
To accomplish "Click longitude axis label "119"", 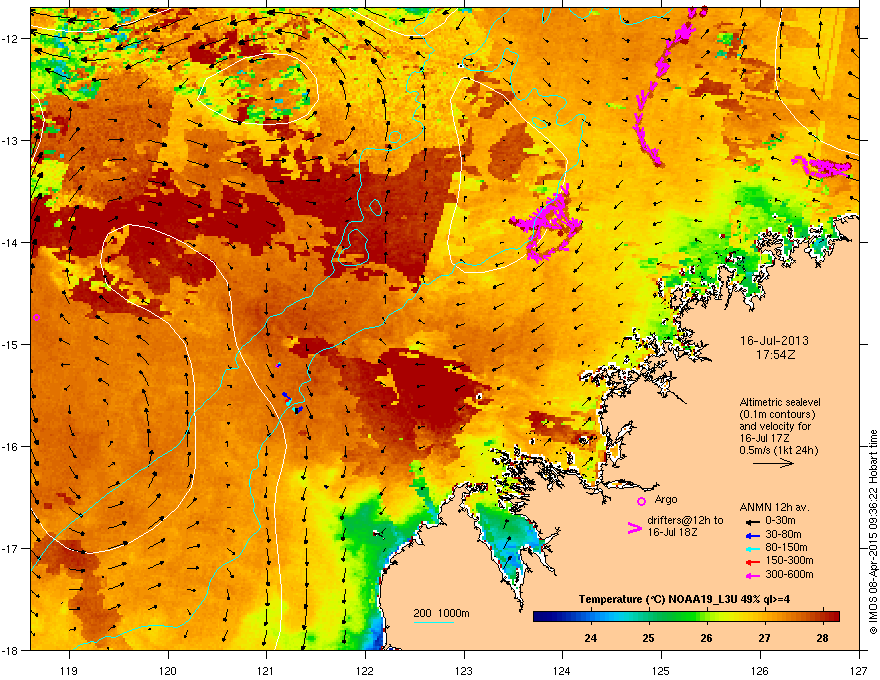I will [x=70, y=671].
